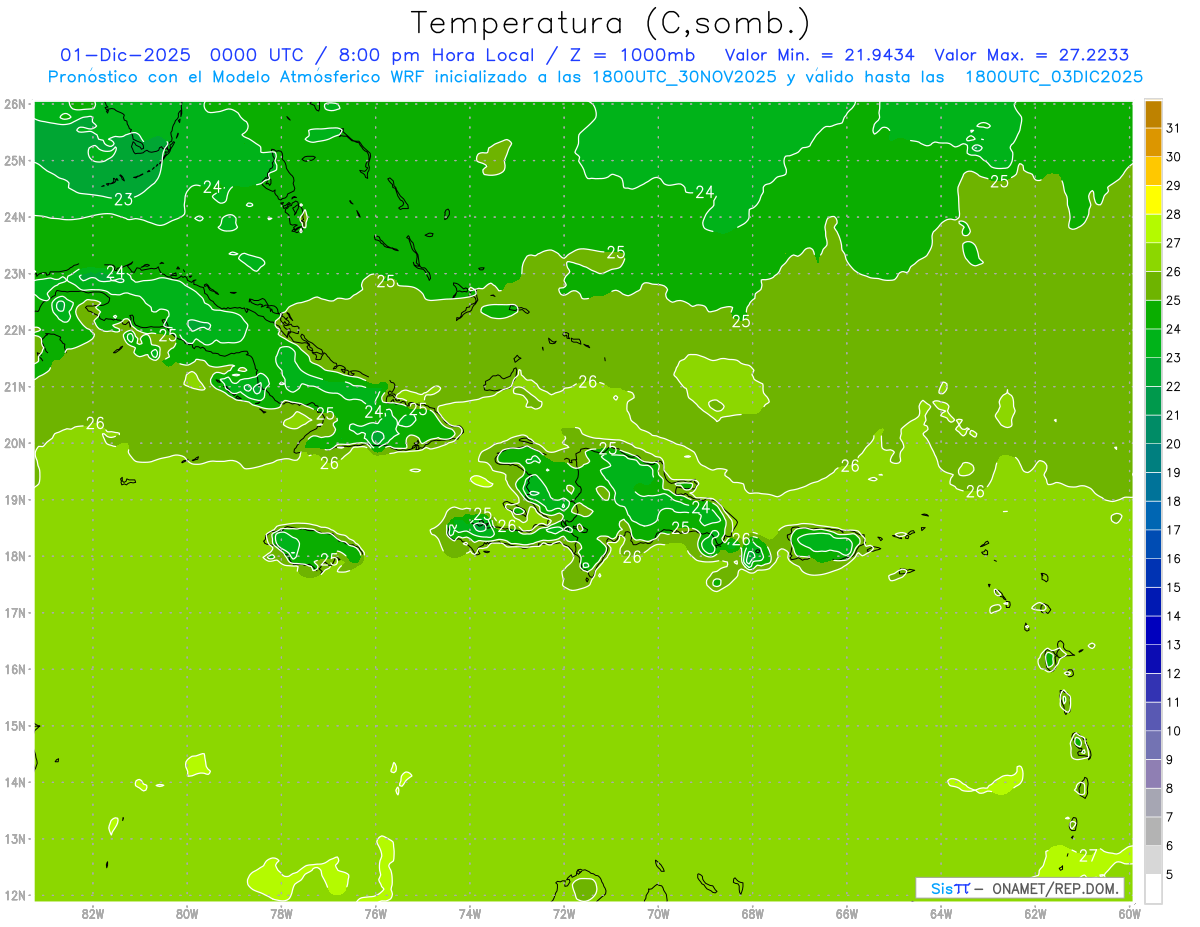This screenshot has height=927, width=1200.
Task: Click the "15N" latitude axis label
Action: [14, 725]
